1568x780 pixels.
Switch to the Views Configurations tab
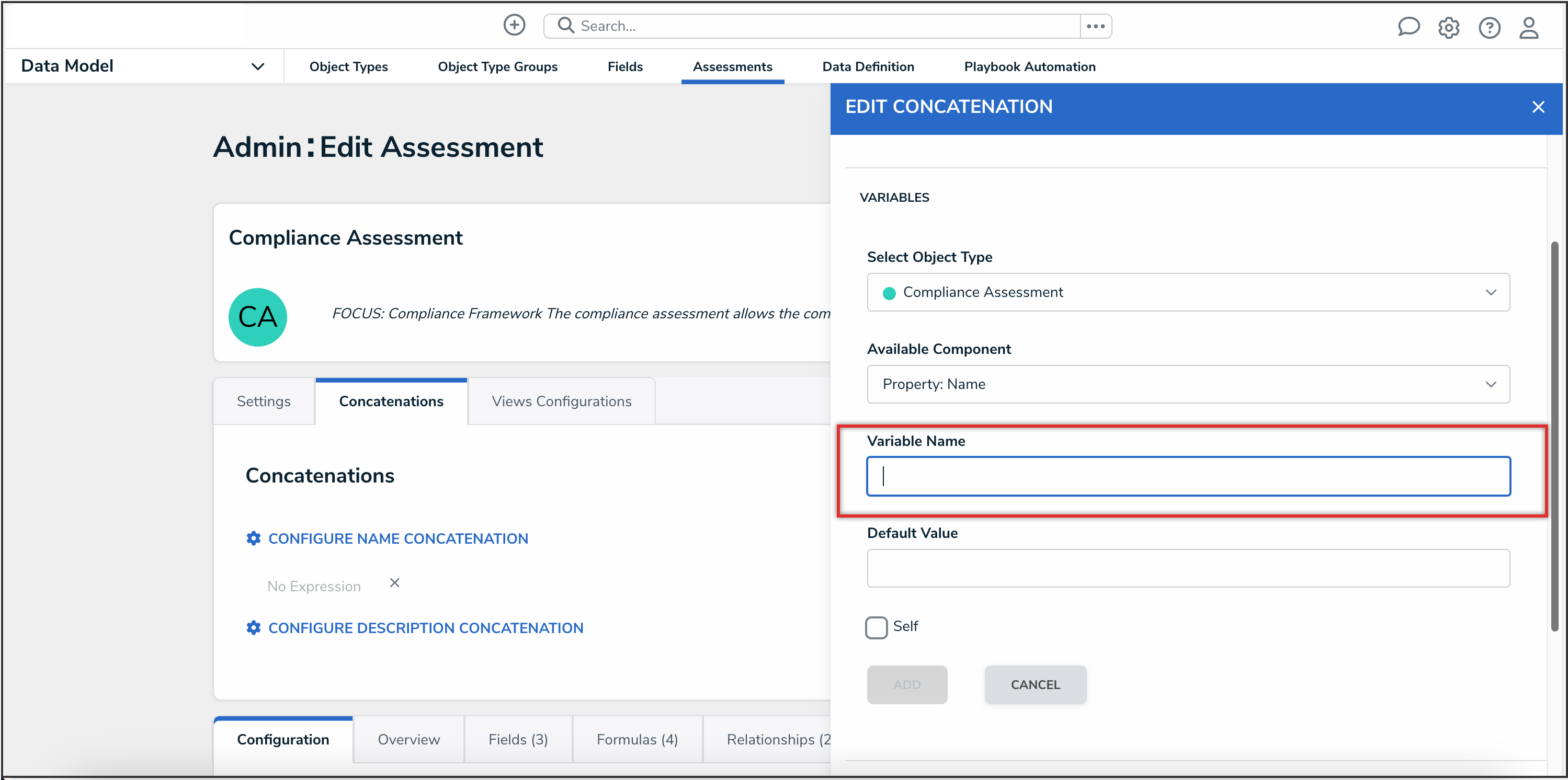click(x=561, y=402)
